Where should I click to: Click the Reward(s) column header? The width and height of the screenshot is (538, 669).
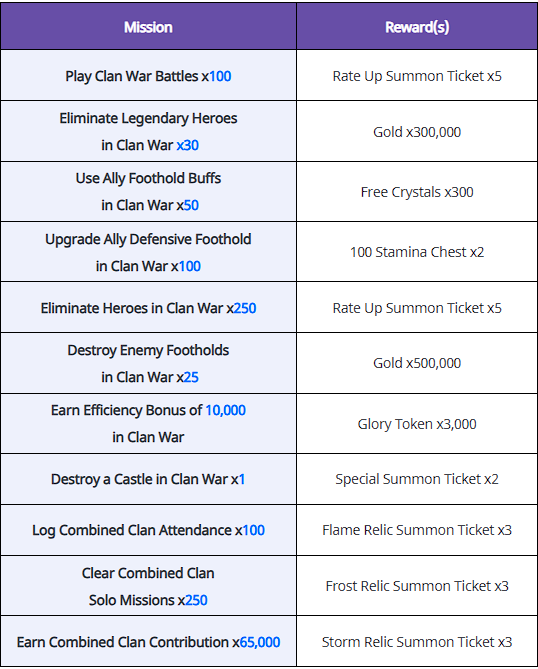[417, 27]
